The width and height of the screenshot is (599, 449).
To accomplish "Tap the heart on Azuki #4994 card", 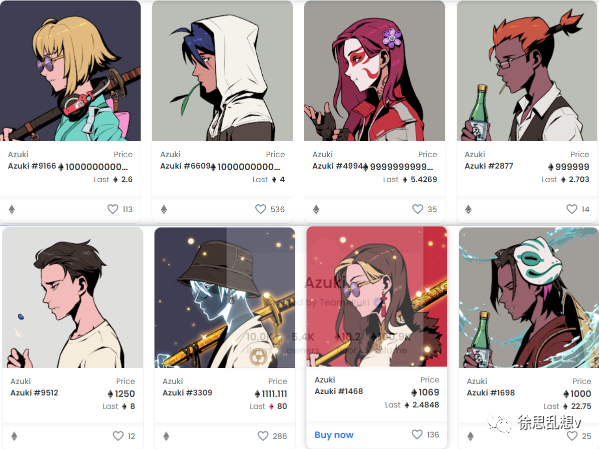I will click(418, 209).
